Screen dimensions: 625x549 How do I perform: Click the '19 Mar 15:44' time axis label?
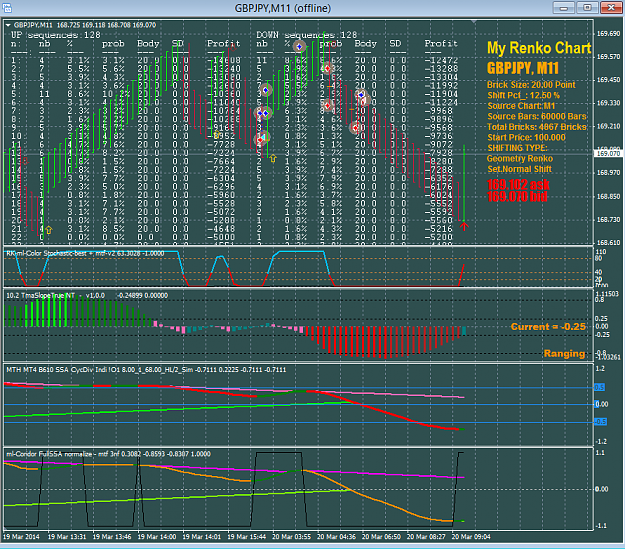(x=246, y=537)
